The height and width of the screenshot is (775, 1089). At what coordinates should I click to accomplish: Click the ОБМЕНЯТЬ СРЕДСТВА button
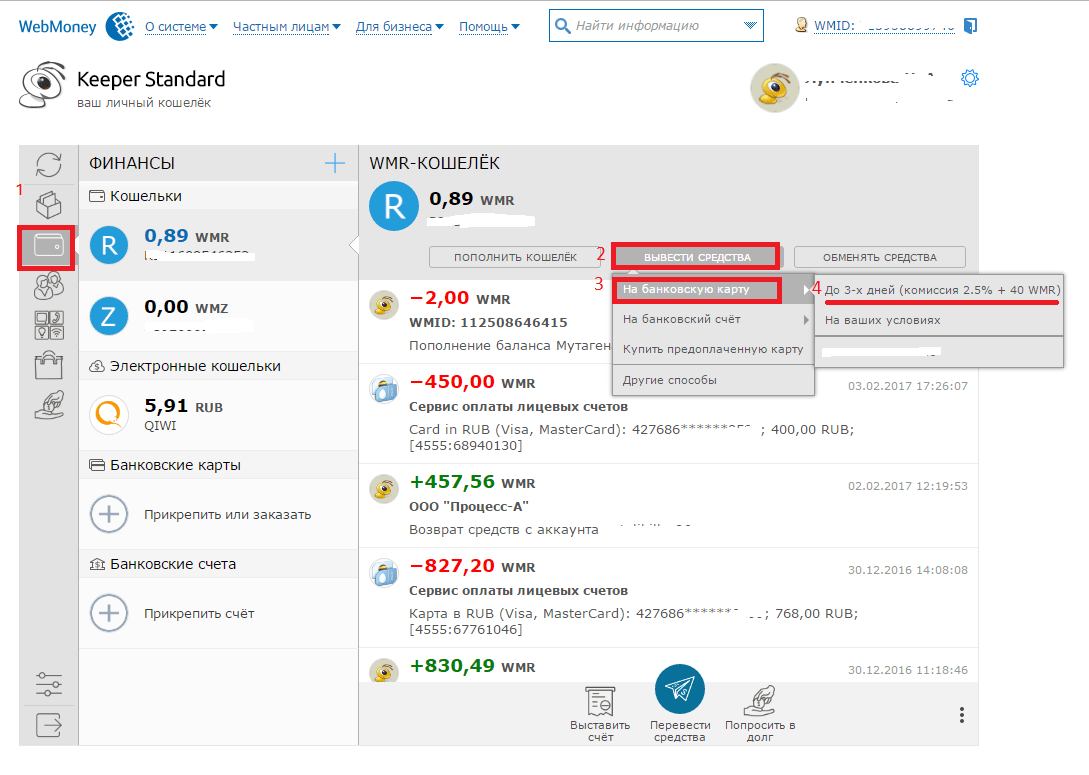coord(879,257)
